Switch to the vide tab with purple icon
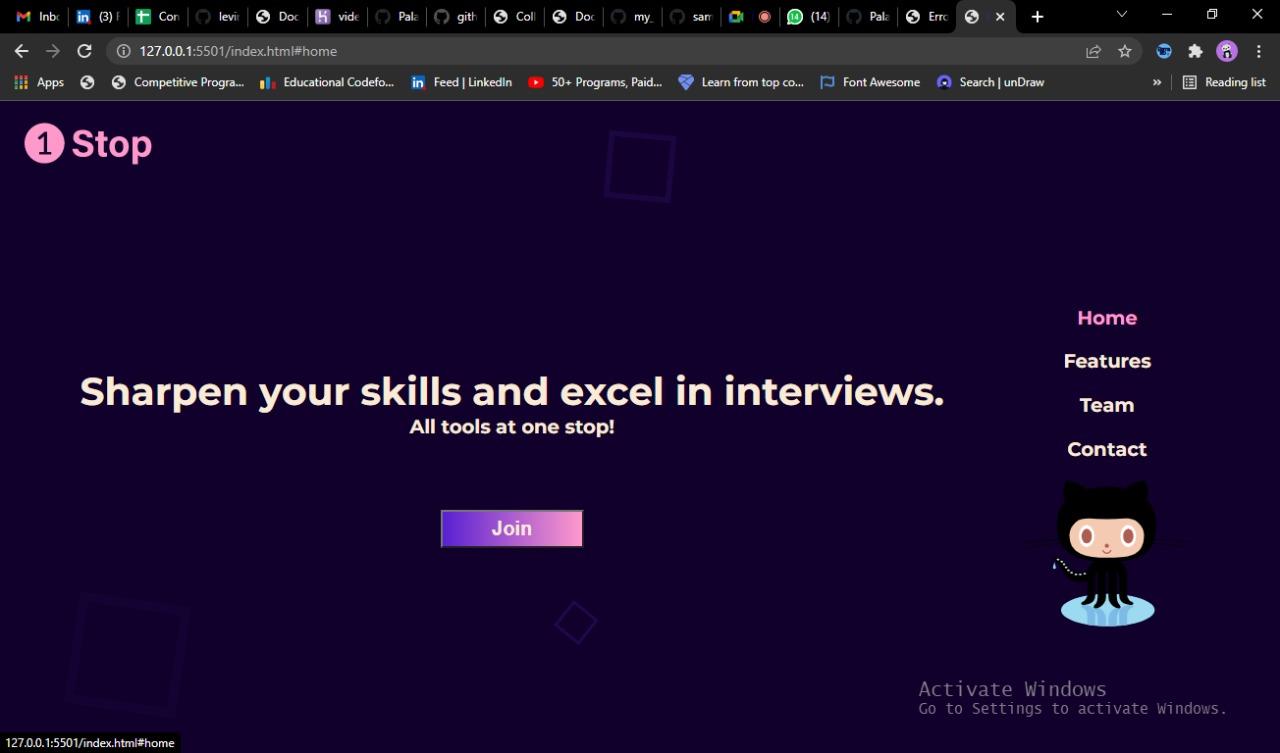1280x753 pixels. coord(336,17)
